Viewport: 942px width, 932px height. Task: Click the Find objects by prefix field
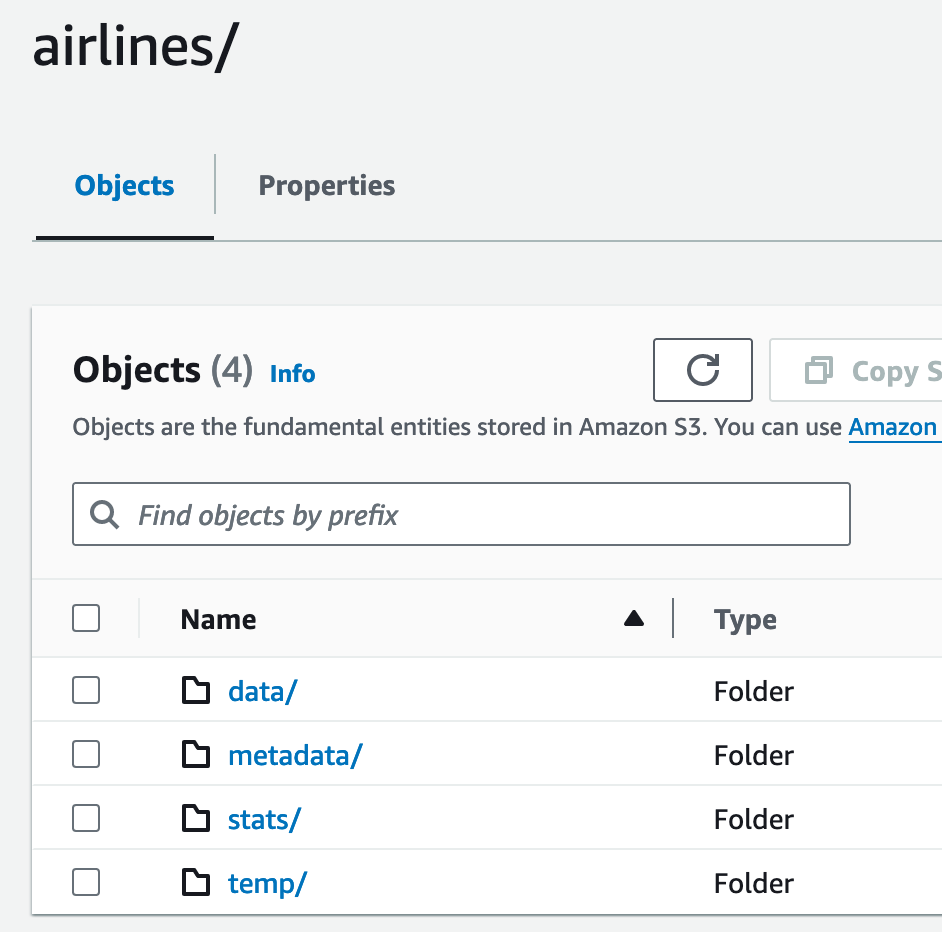click(x=460, y=513)
